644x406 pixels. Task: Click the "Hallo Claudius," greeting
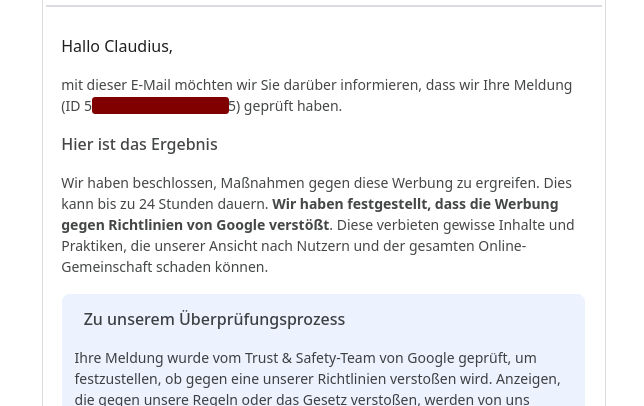(x=116, y=46)
